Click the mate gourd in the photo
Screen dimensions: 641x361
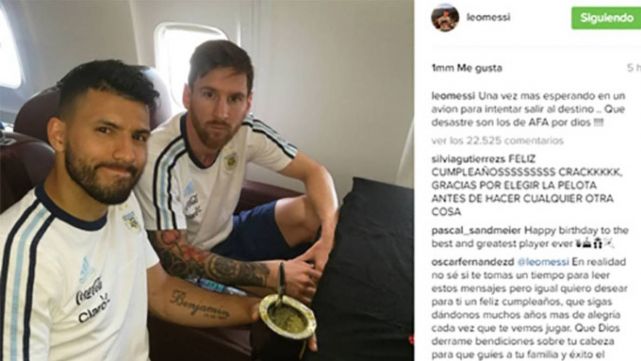click(x=287, y=319)
